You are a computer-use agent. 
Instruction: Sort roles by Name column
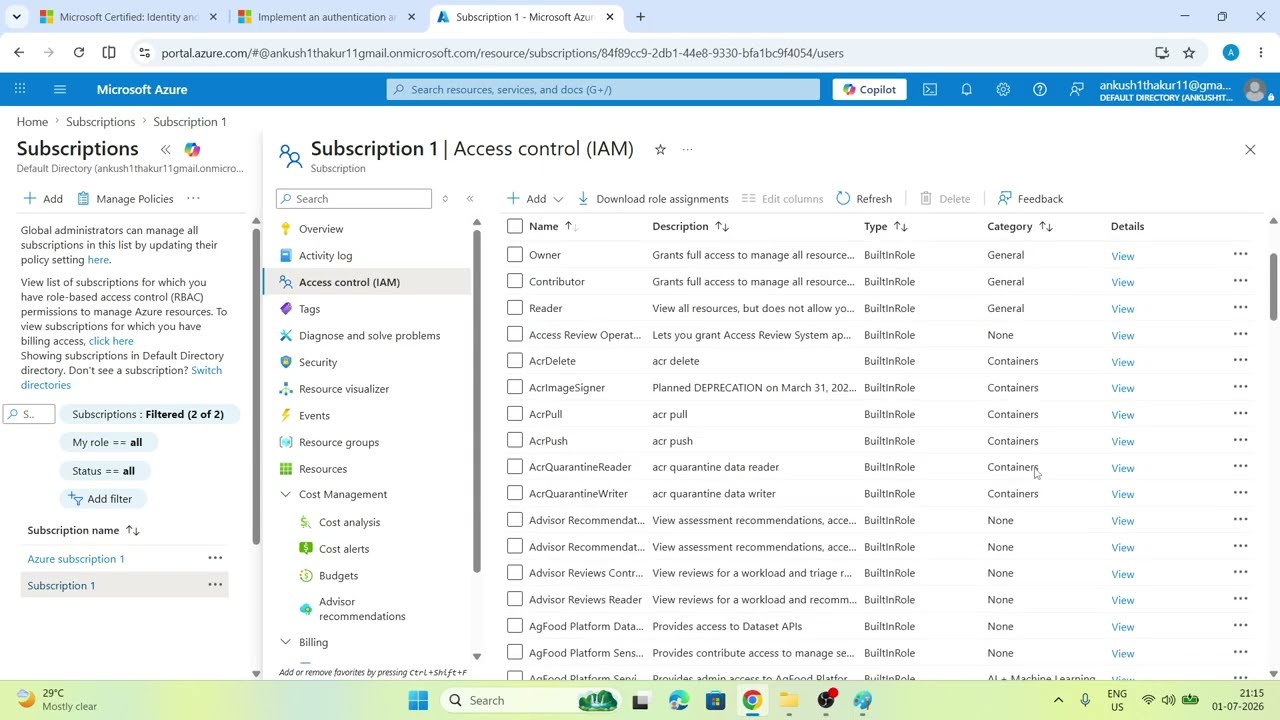click(x=553, y=226)
